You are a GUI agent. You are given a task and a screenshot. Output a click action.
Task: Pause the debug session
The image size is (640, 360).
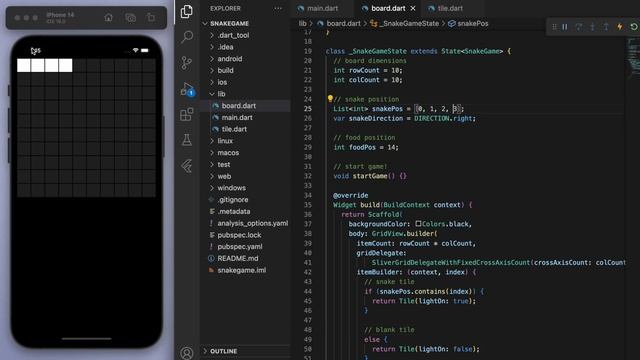(565, 27)
